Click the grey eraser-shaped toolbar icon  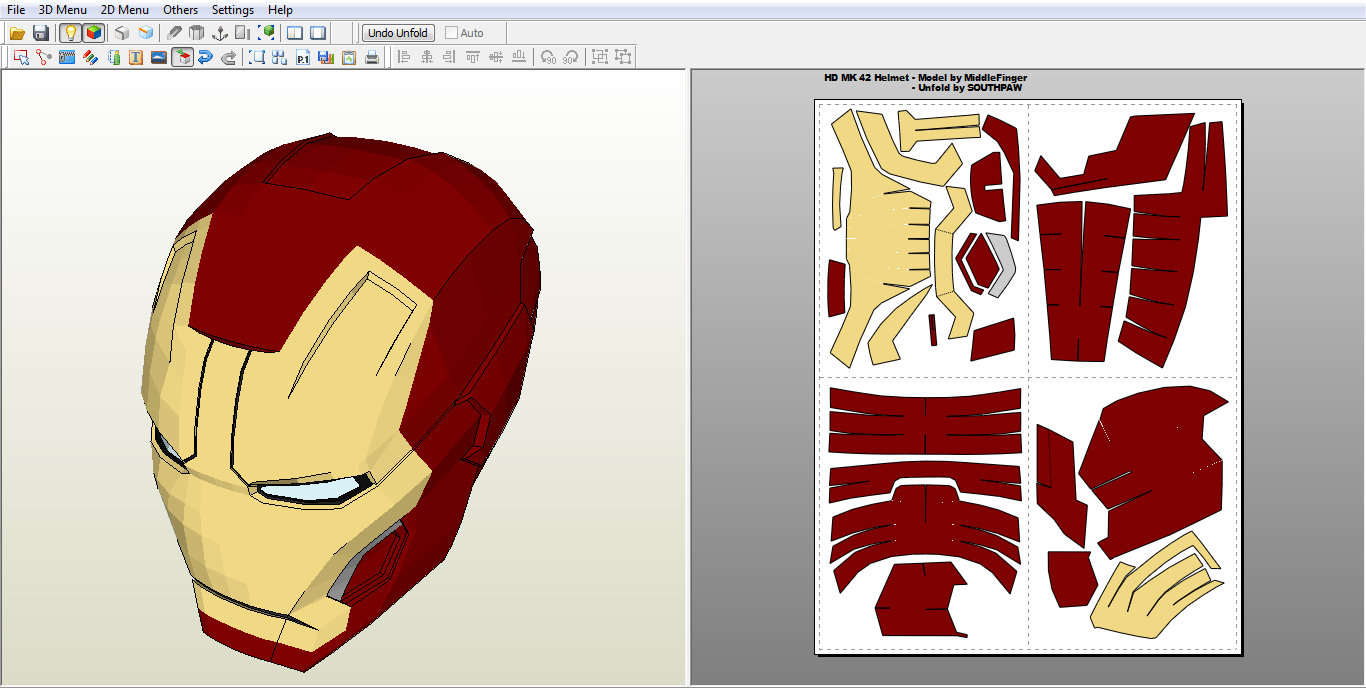pos(174,33)
